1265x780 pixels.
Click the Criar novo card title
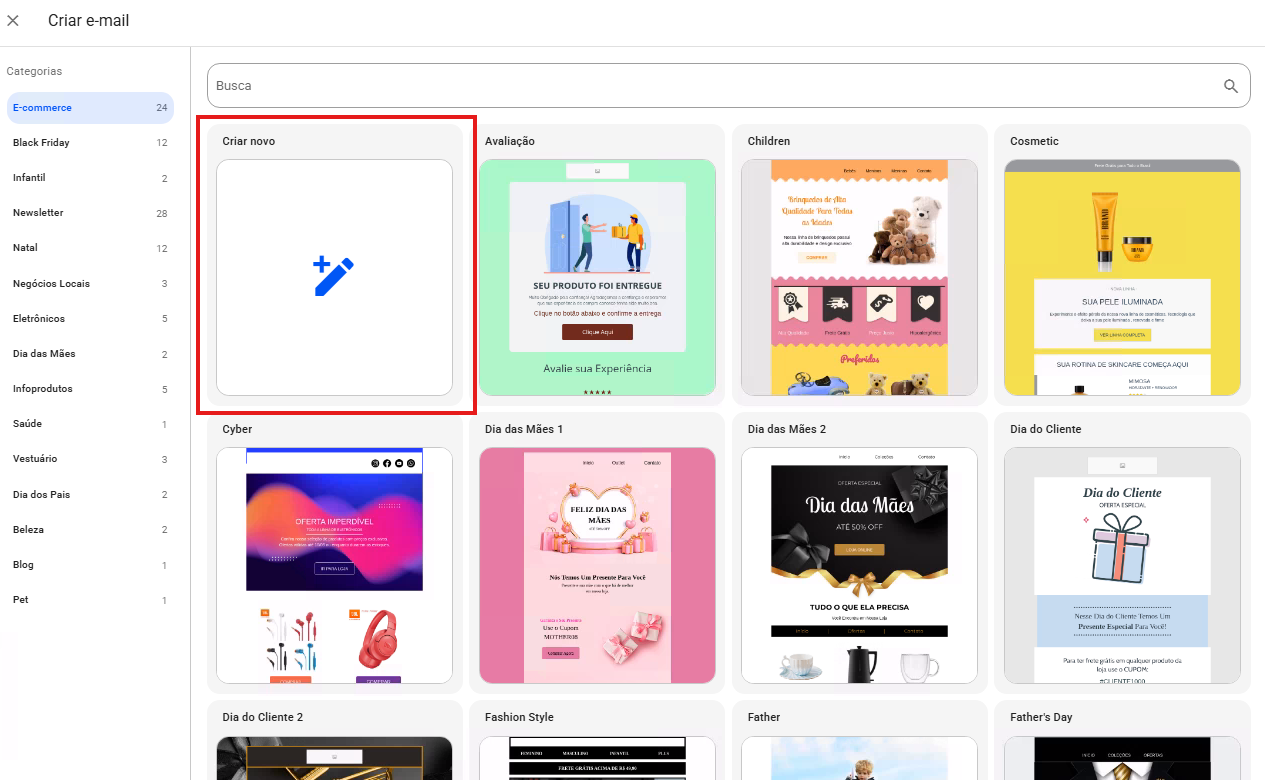(249, 141)
